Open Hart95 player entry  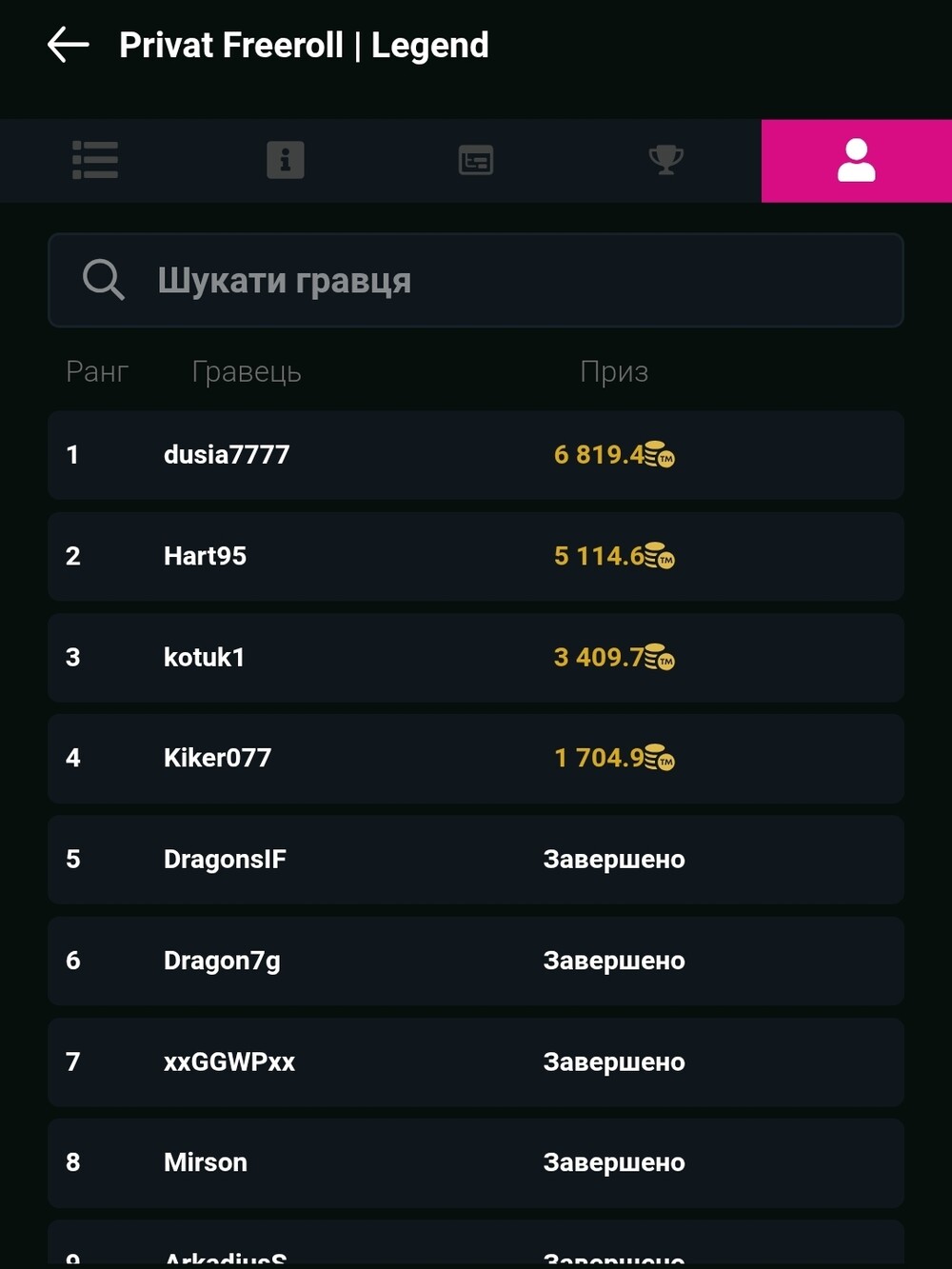click(476, 556)
